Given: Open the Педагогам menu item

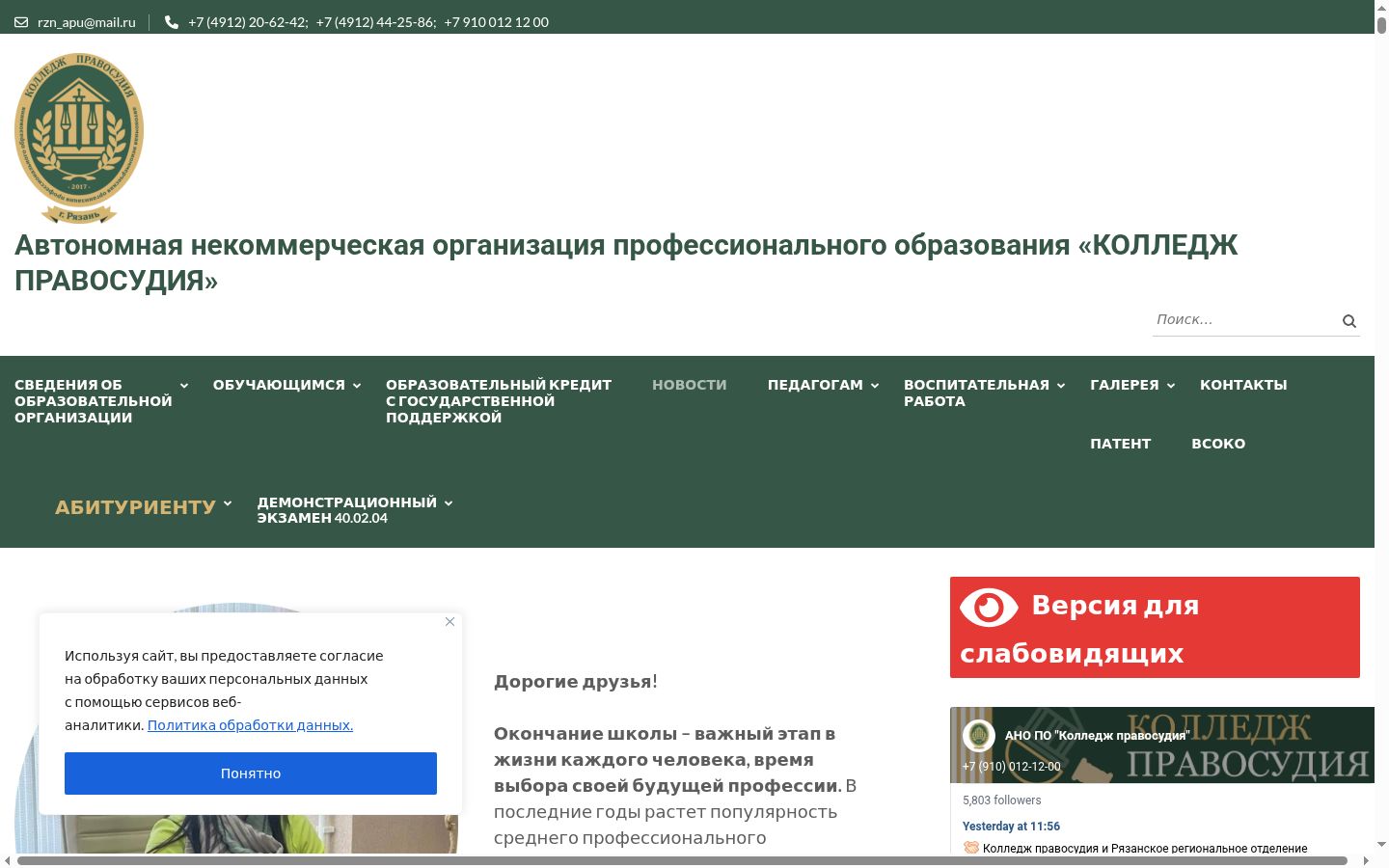Looking at the screenshot, I should (815, 385).
